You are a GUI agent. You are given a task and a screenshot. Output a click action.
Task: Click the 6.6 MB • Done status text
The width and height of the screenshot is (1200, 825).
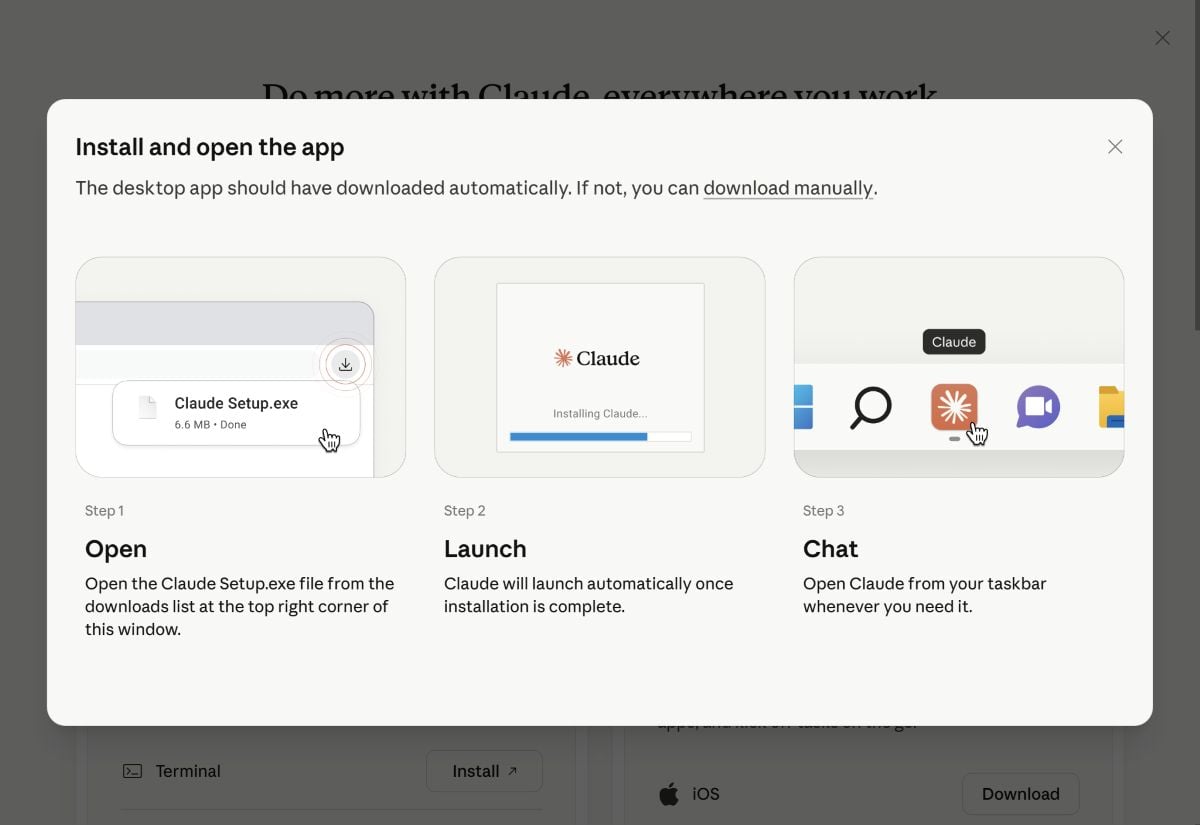point(210,425)
